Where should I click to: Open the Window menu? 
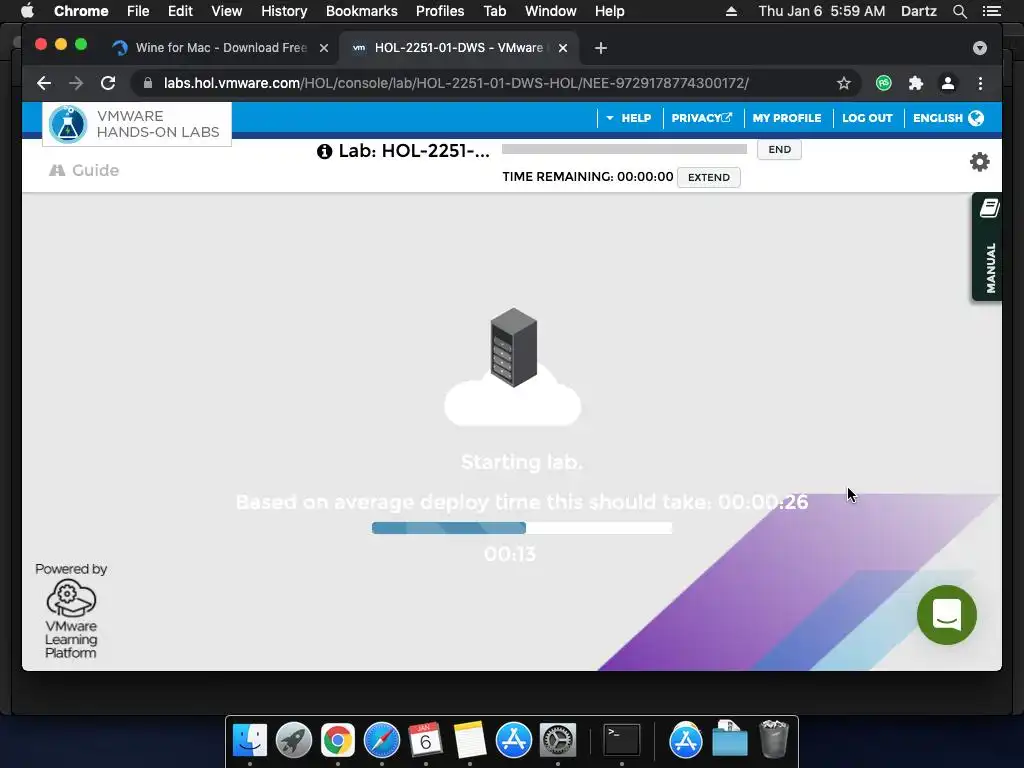click(x=551, y=11)
